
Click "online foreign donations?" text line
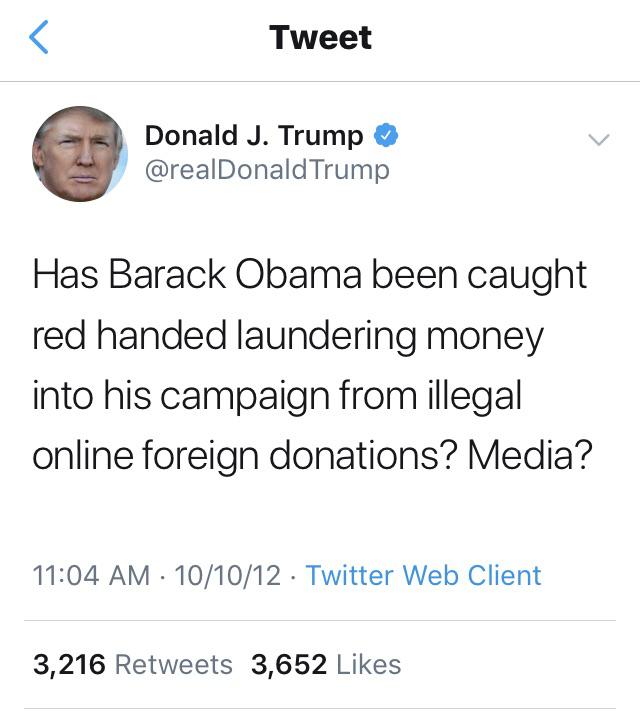245,456
